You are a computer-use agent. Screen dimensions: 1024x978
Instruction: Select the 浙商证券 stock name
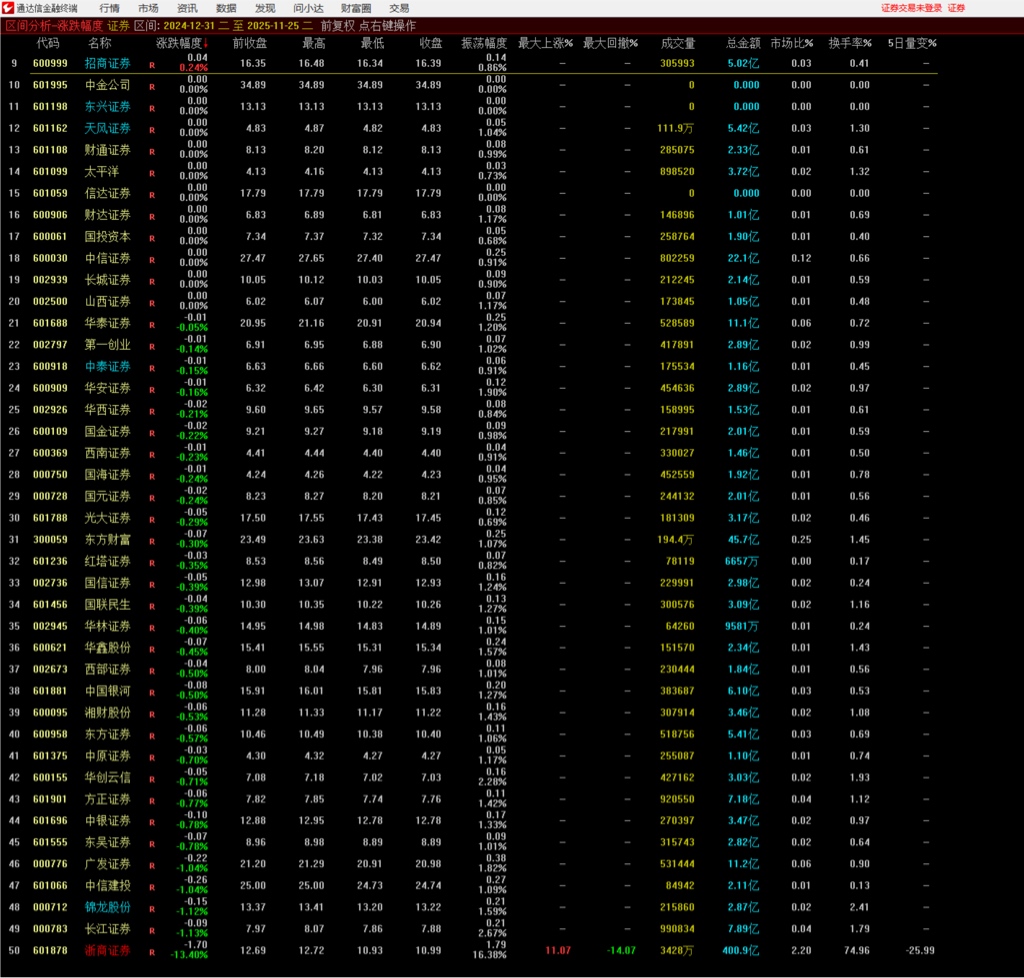tap(108, 951)
